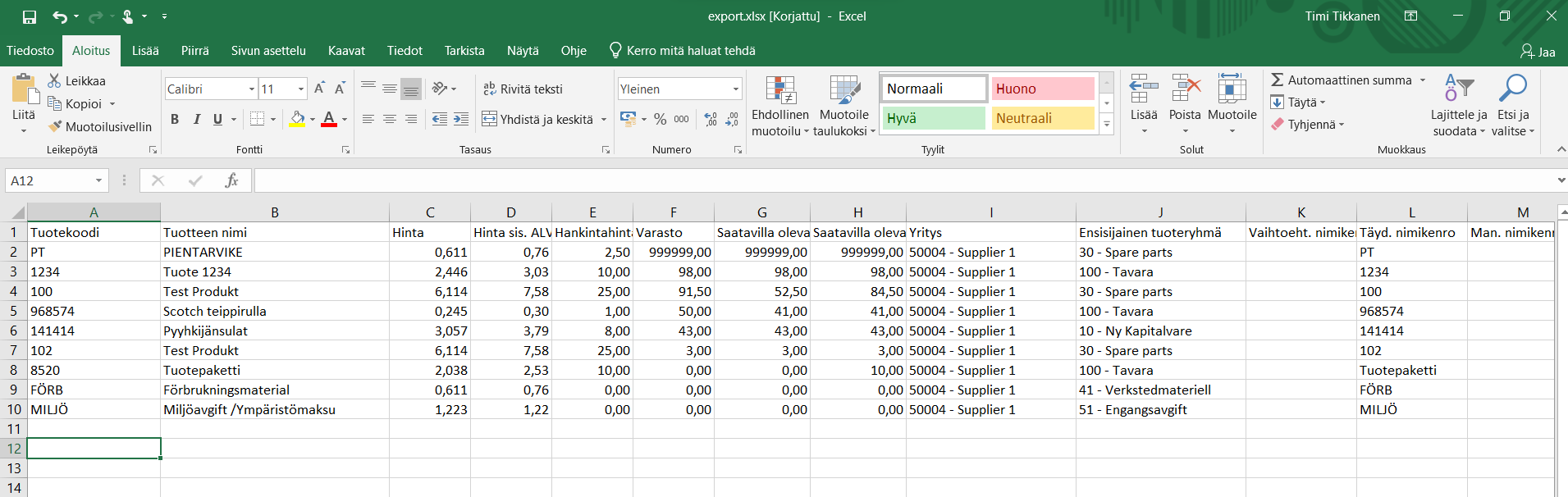Decrease font size with small A icon
Image resolution: width=1568 pixels, height=497 pixels.
pos(340,89)
